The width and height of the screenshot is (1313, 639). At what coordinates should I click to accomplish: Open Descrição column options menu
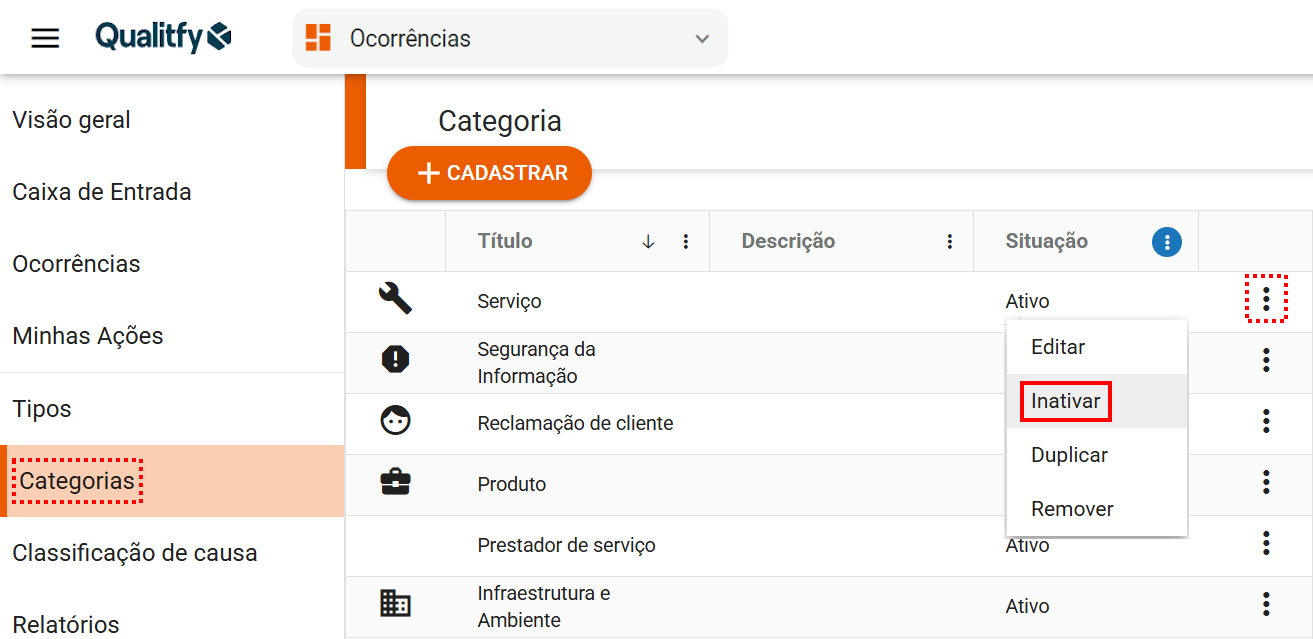949,241
